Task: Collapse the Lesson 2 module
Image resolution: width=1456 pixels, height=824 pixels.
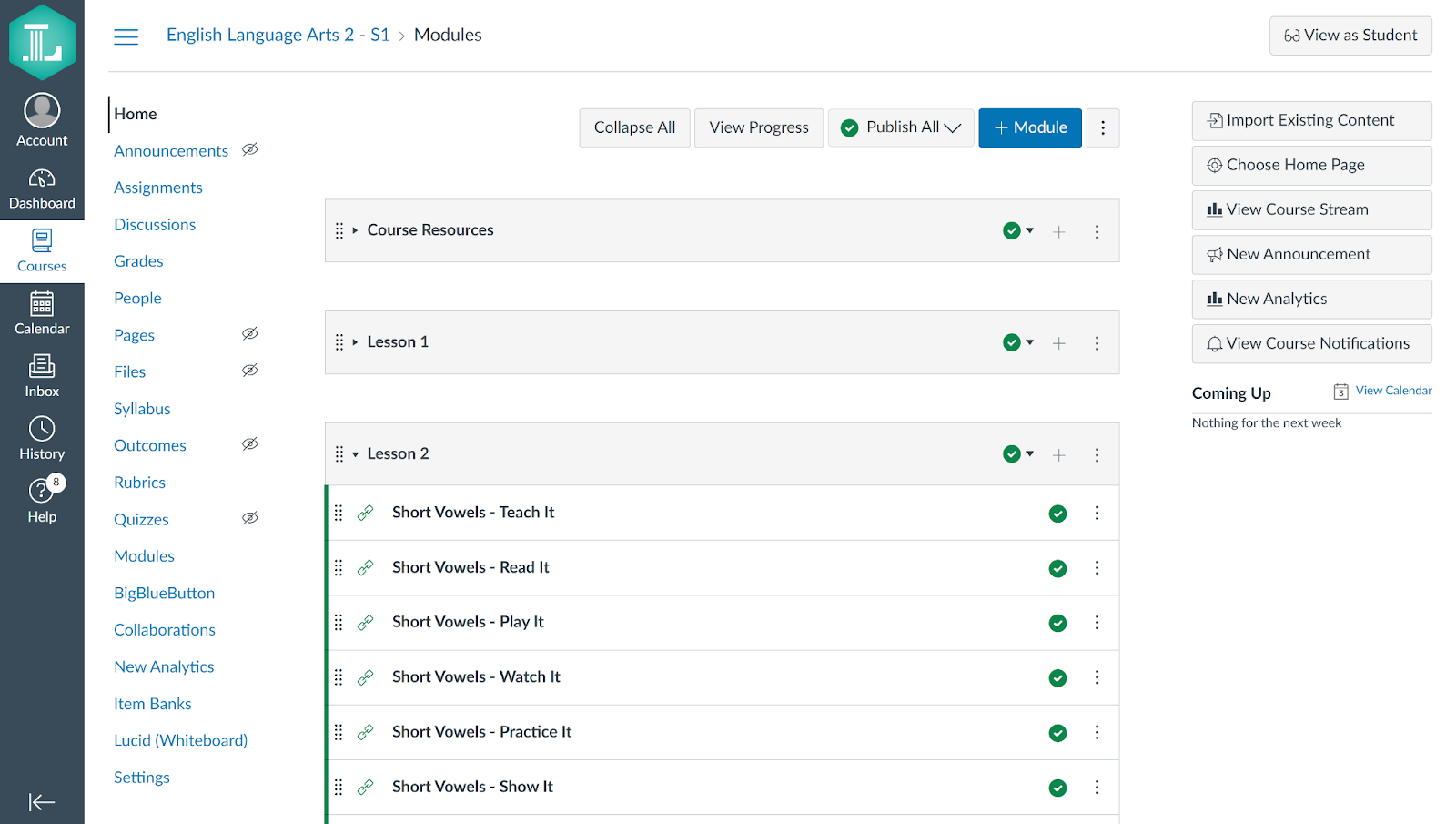Action: click(355, 454)
